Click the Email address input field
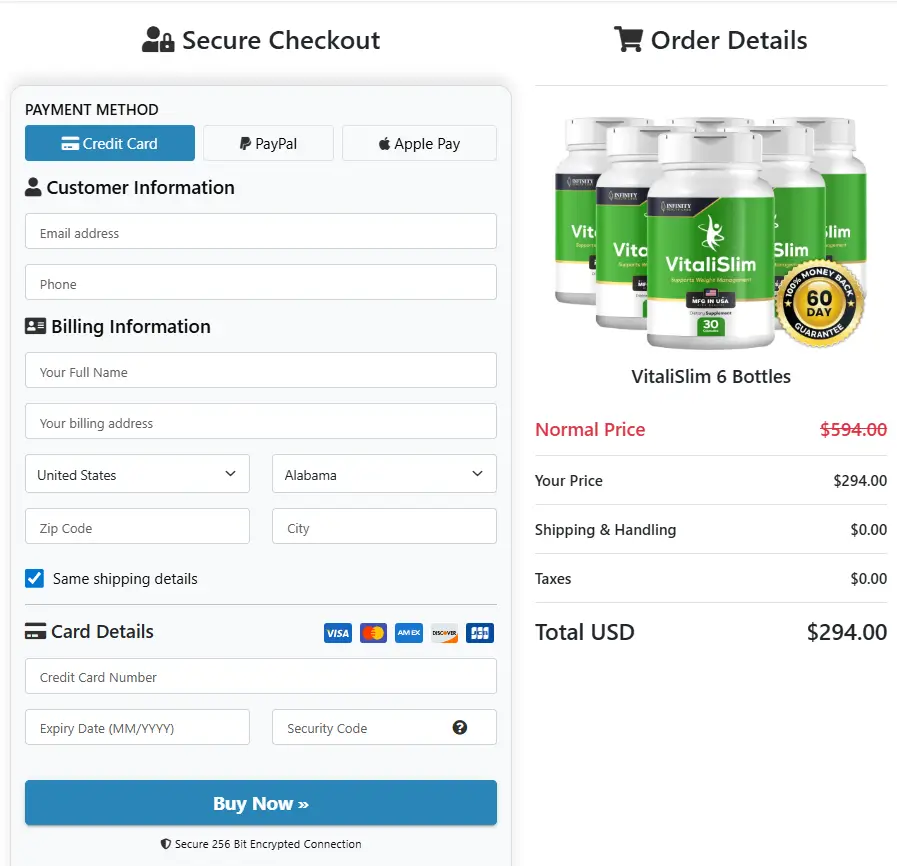 [260, 231]
